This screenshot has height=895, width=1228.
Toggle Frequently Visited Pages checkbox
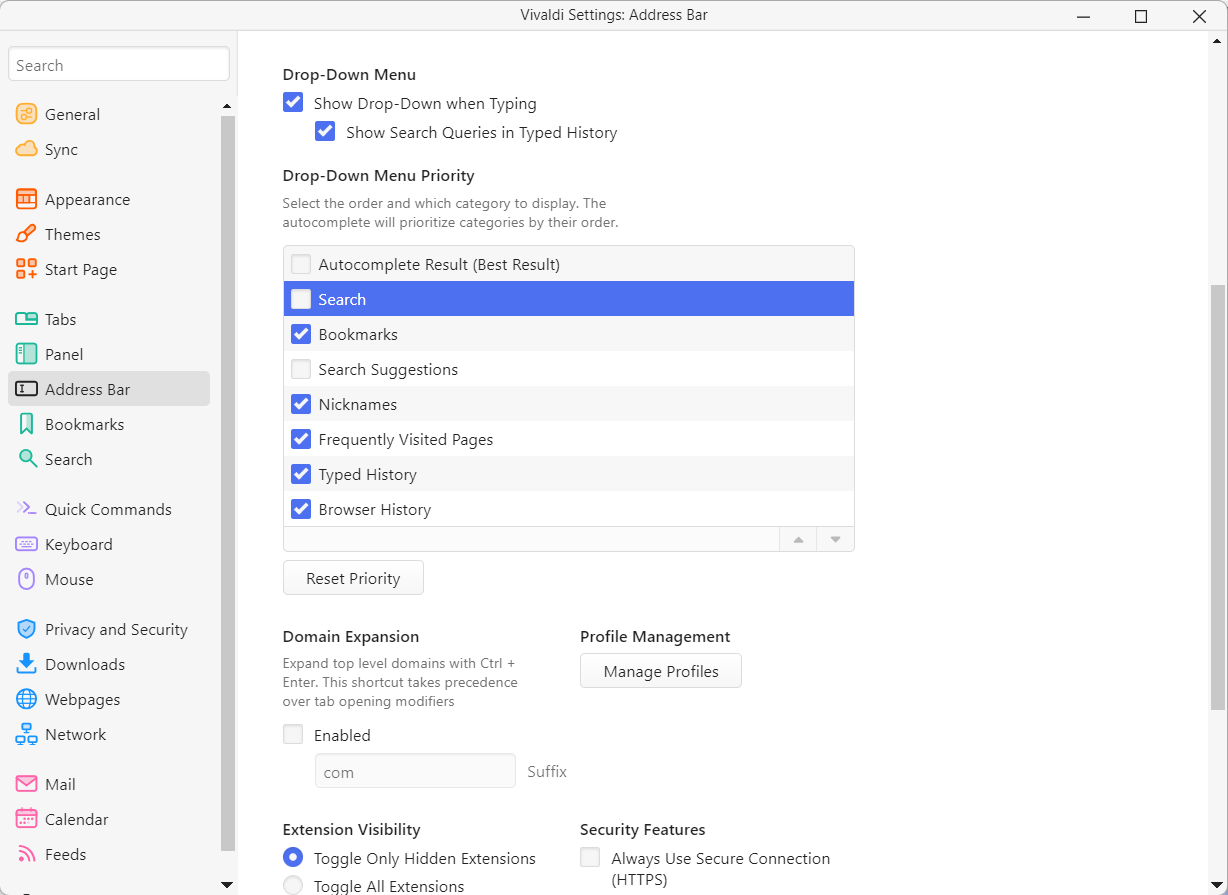pos(301,439)
